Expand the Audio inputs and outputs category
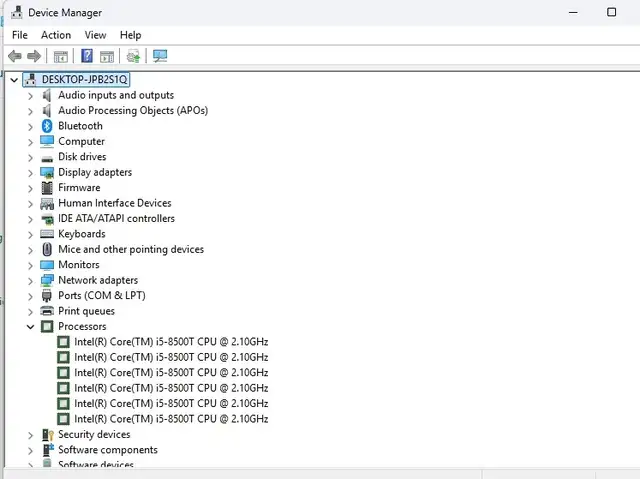 point(30,96)
